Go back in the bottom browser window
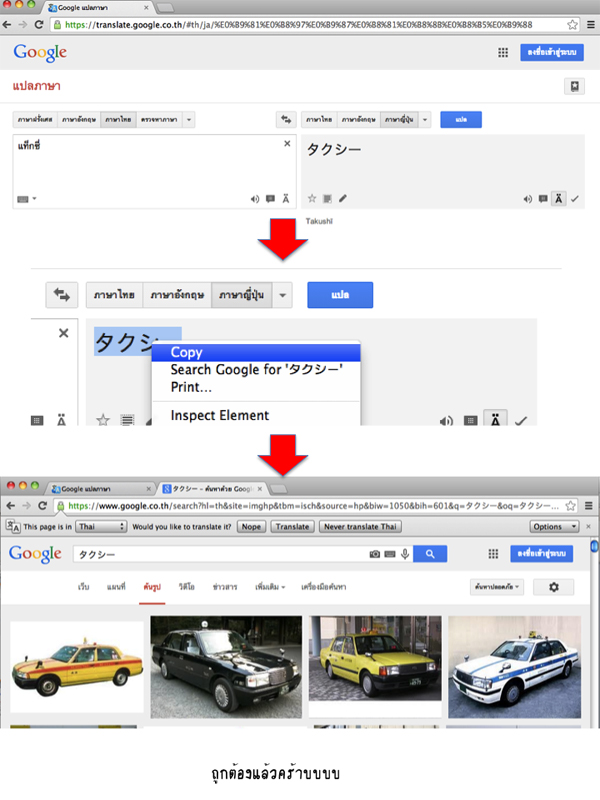The height and width of the screenshot is (800, 600). [11, 506]
